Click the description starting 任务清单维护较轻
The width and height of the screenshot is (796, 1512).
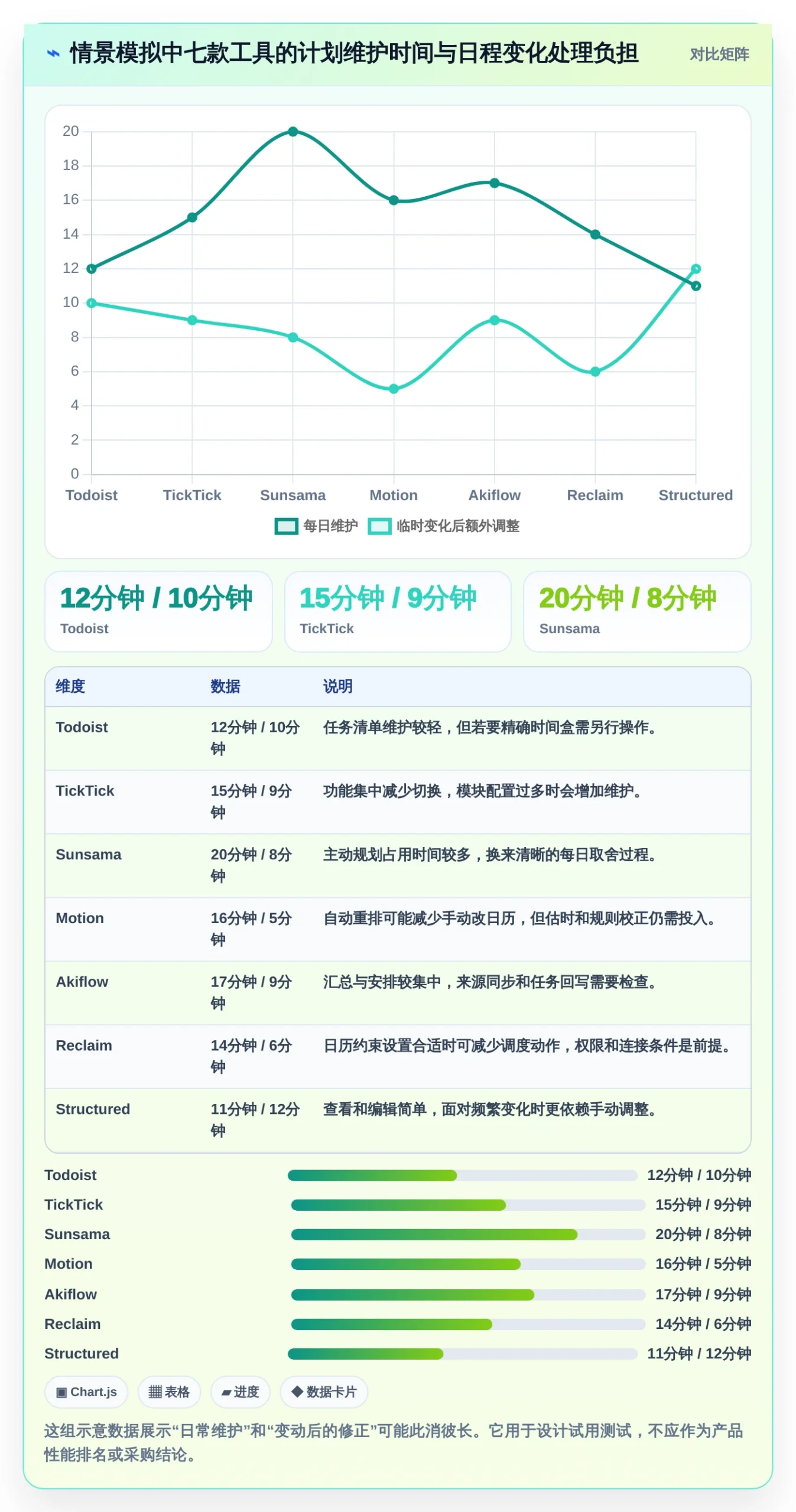click(x=492, y=727)
